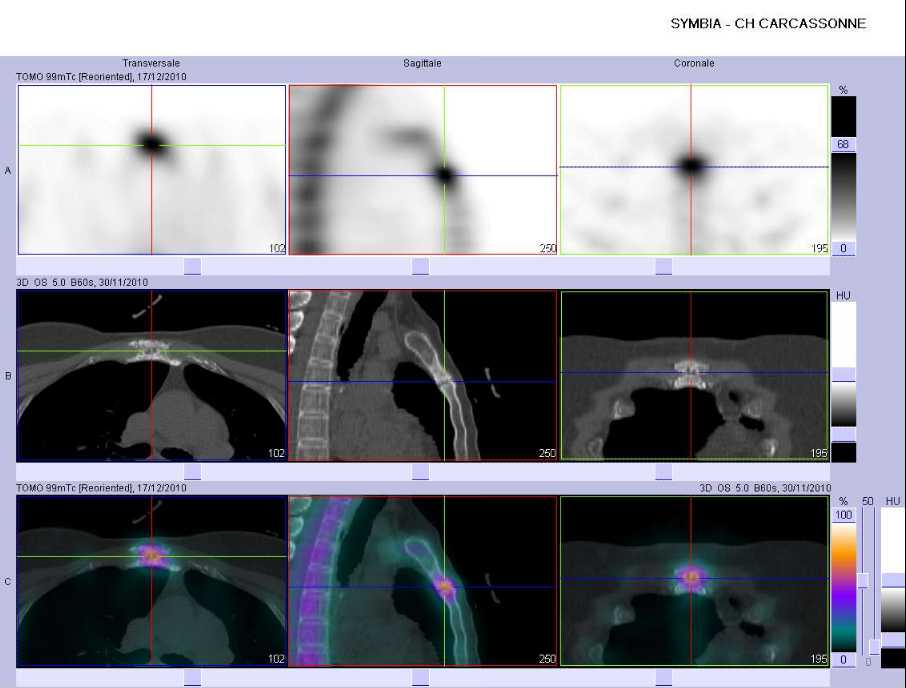906x688 pixels.
Task: Click the row A TOMO 99mTc dataset label
Action: (101, 77)
